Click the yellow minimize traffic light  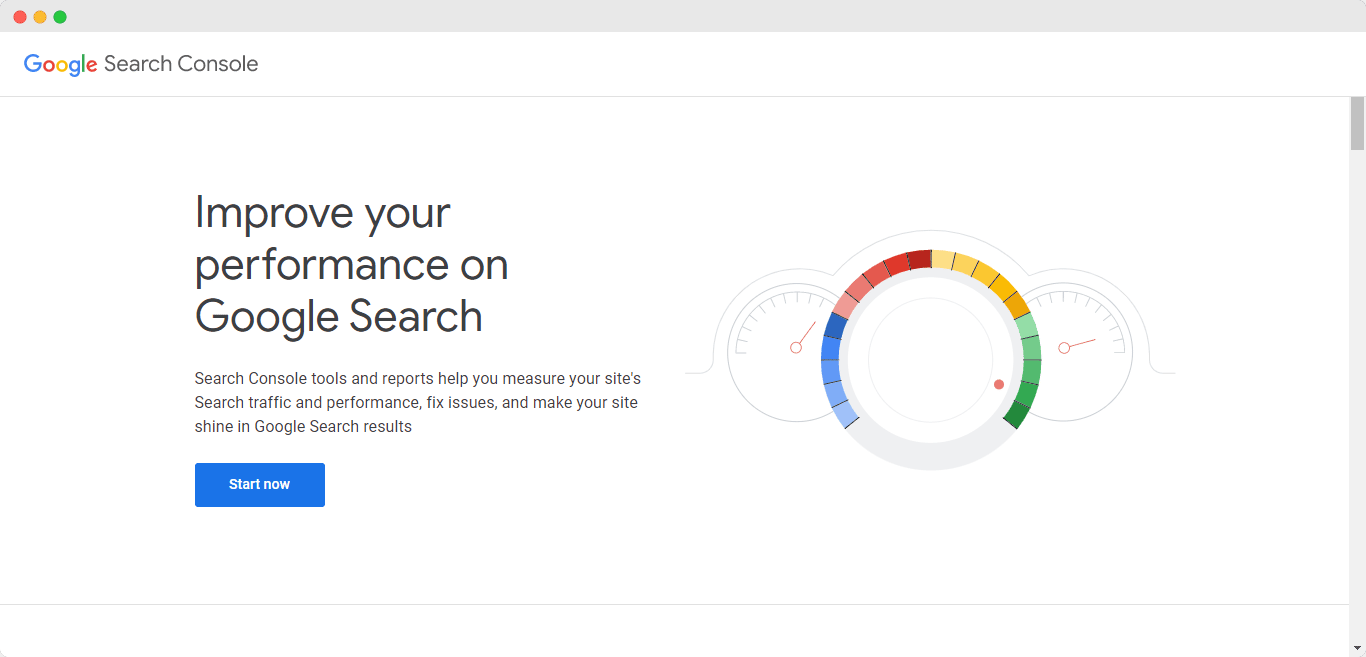point(40,16)
